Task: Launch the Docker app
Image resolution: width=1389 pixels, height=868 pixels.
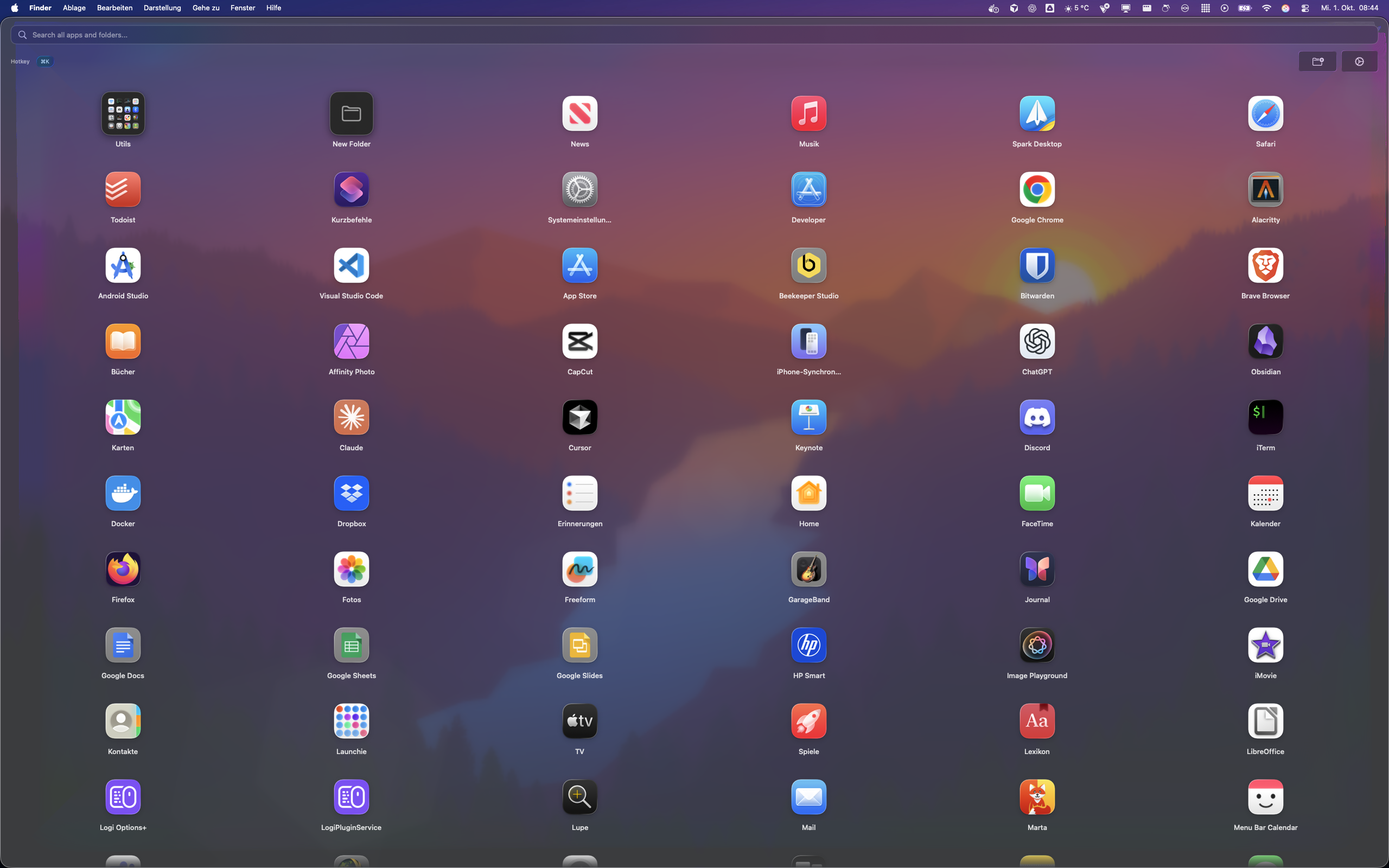Action: pos(123,494)
